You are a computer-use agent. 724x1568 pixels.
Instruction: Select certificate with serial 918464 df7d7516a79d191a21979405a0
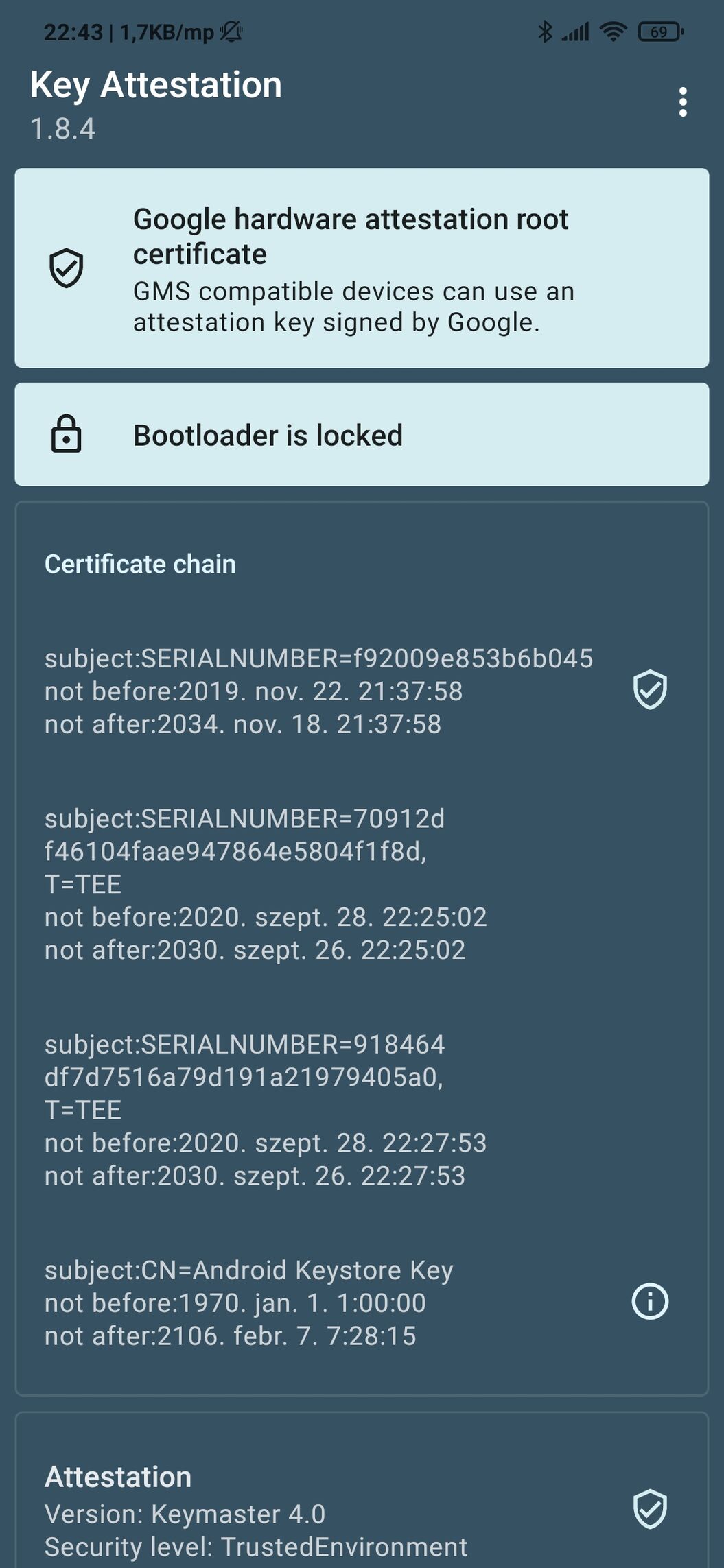point(362,1110)
